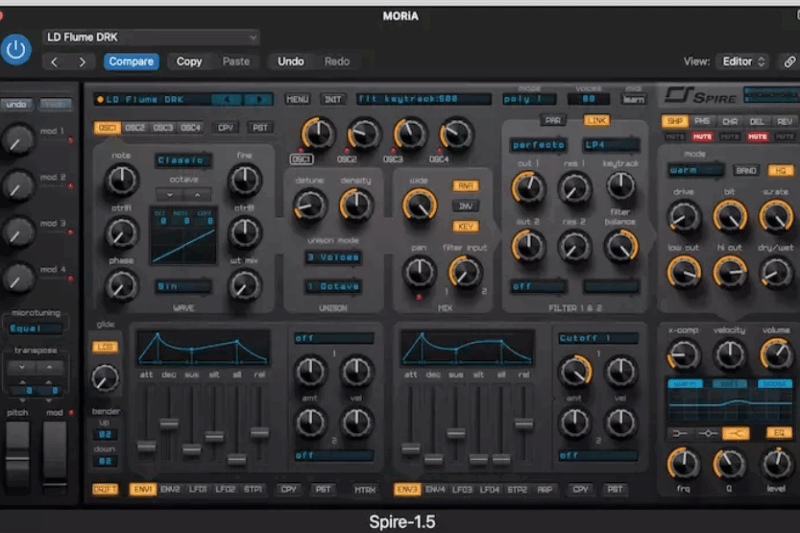Switch to the ENV2 tab
The height and width of the screenshot is (533, 800).
(170, 490)
